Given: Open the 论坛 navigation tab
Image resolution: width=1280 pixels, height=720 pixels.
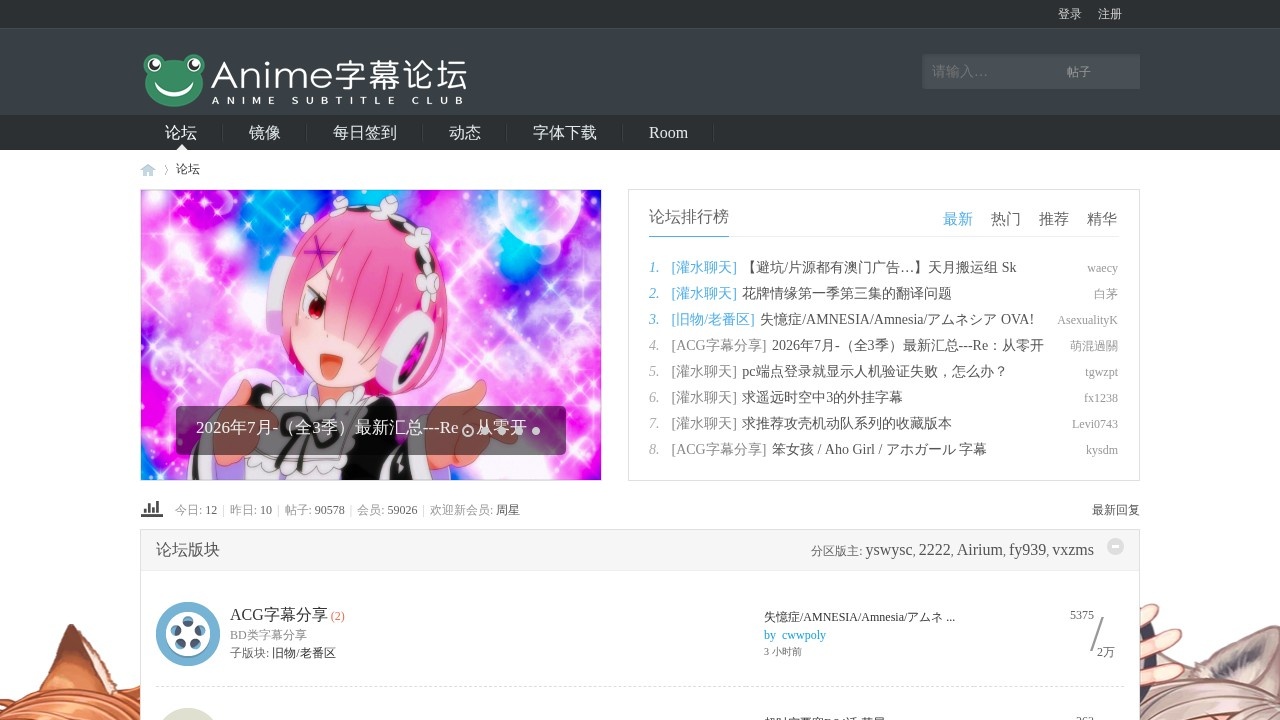Looking at the screenshot, I should pyautogui.click(x=181, y=133).
